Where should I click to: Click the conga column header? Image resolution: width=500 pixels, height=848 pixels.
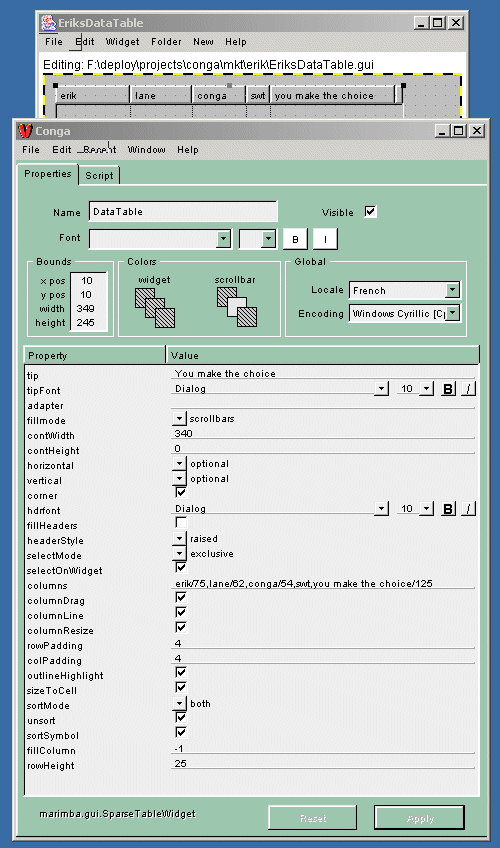tap(219, 96)
